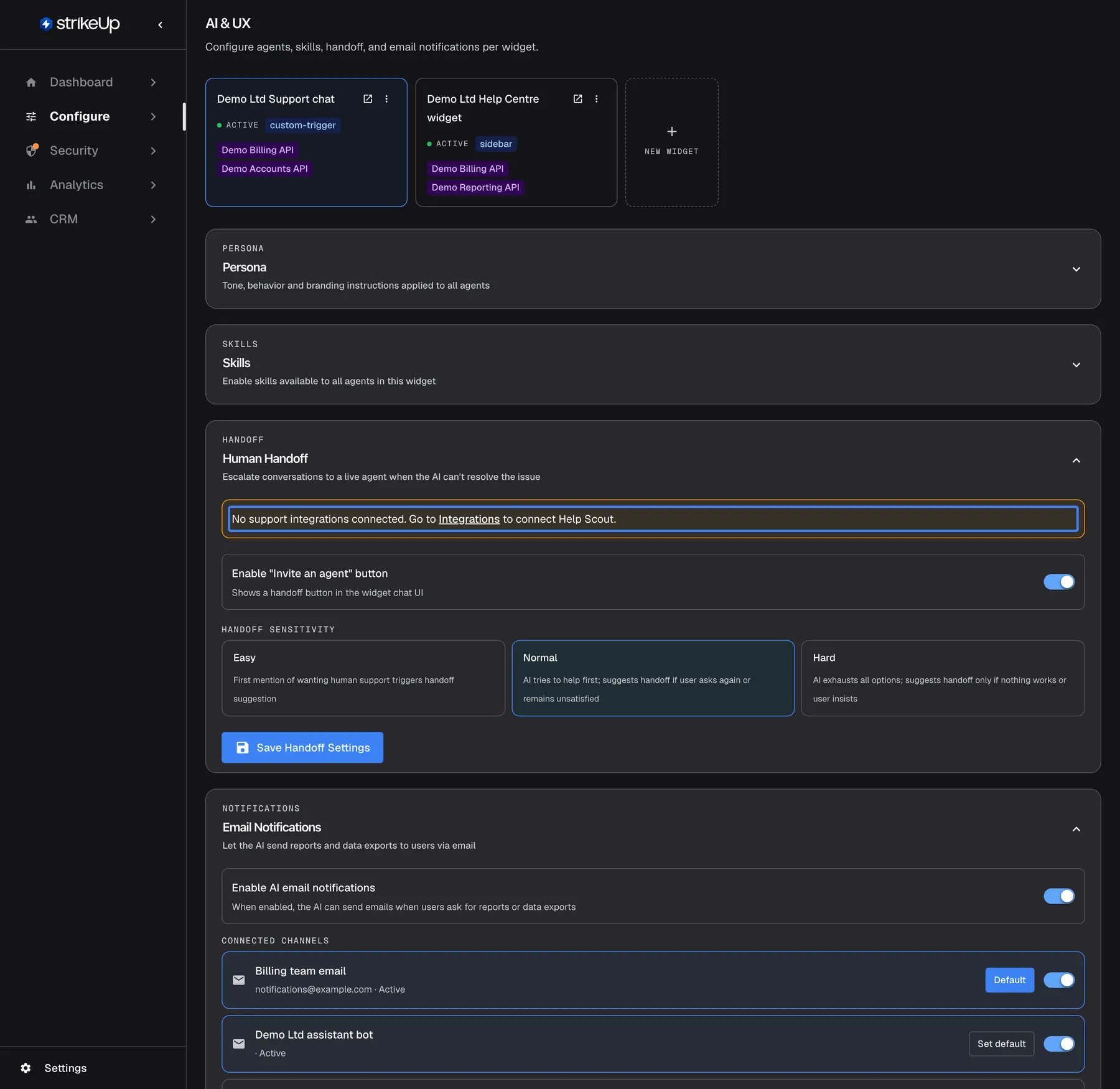This screenshot has height=1089, width=1120.
Task: Toggle the "Invite an agent" button switch
Action: click(x=1059, y=582)
